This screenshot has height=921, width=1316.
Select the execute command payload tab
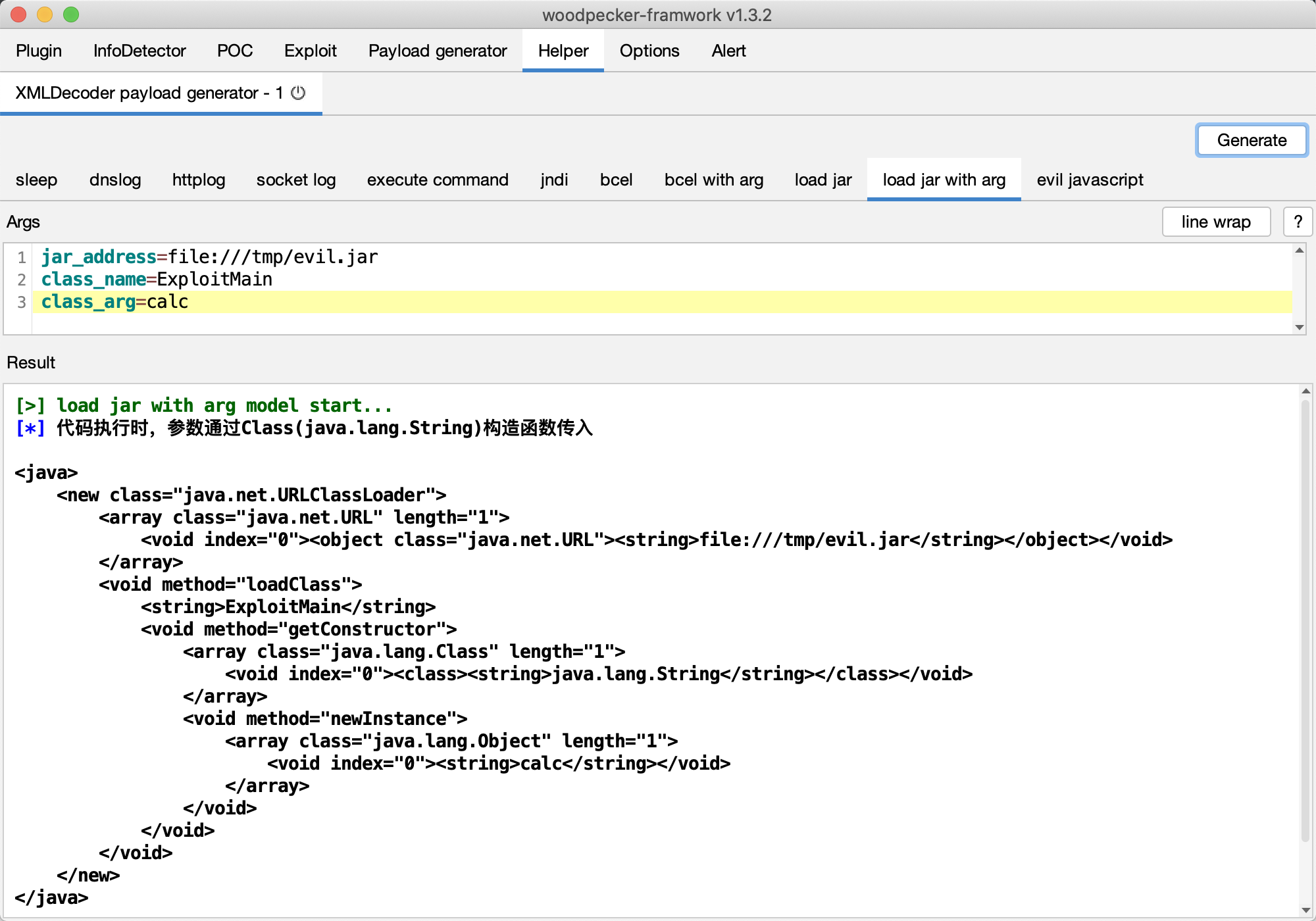click(438, 180)
